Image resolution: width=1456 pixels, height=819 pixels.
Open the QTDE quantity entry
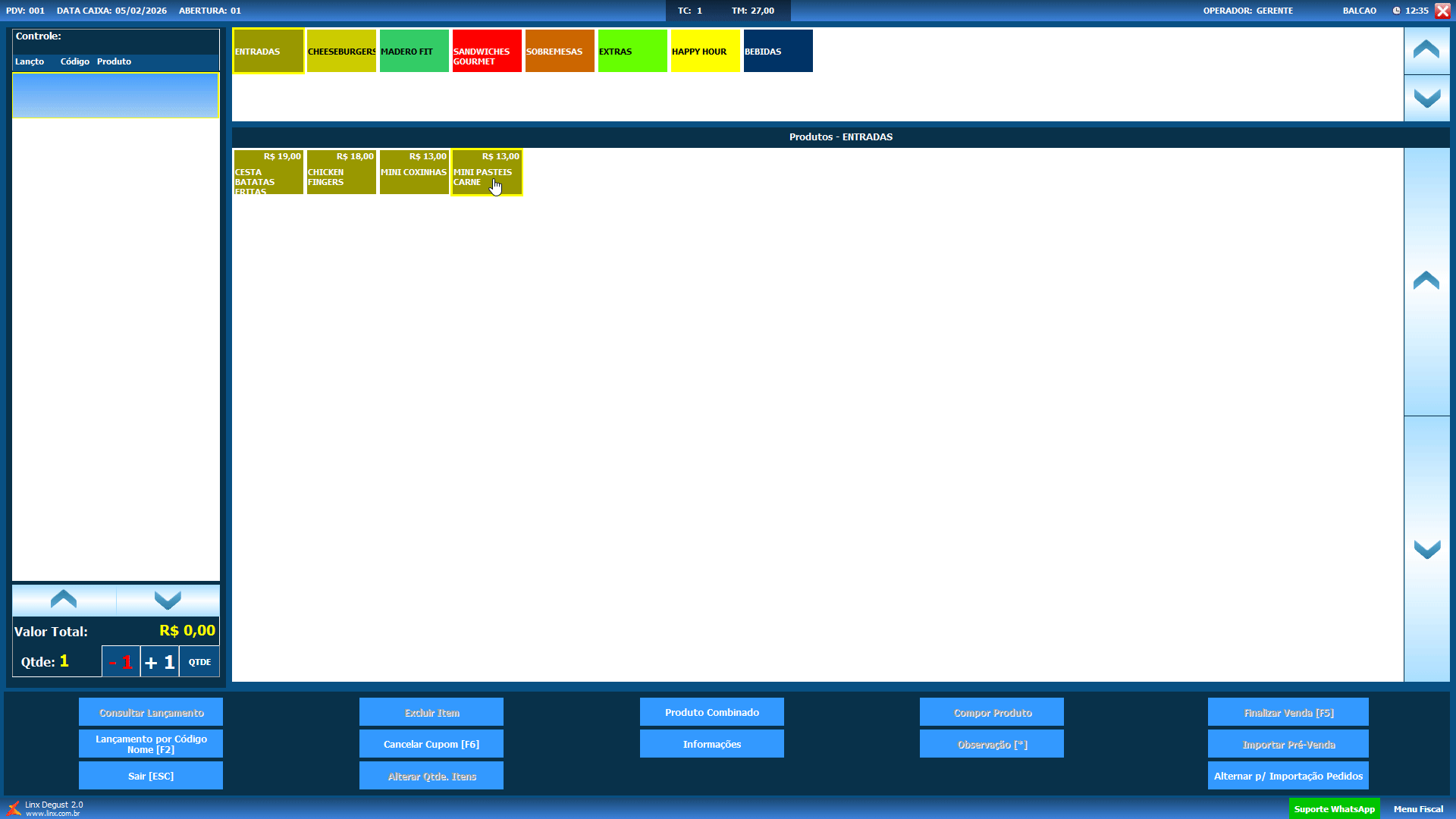[x=199, y=662]
